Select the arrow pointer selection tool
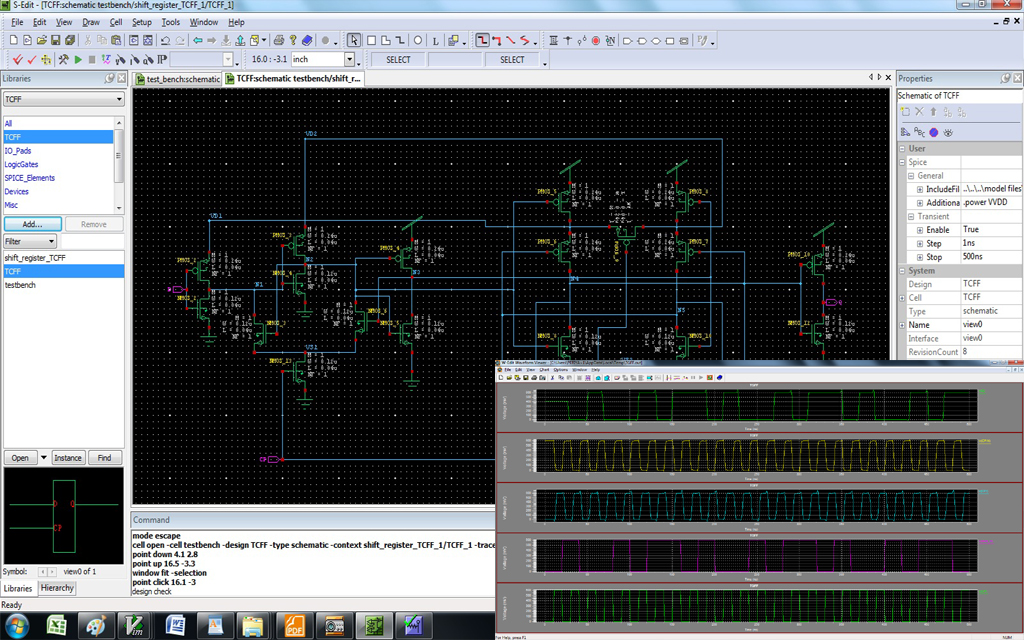 [x=353, y=40]
